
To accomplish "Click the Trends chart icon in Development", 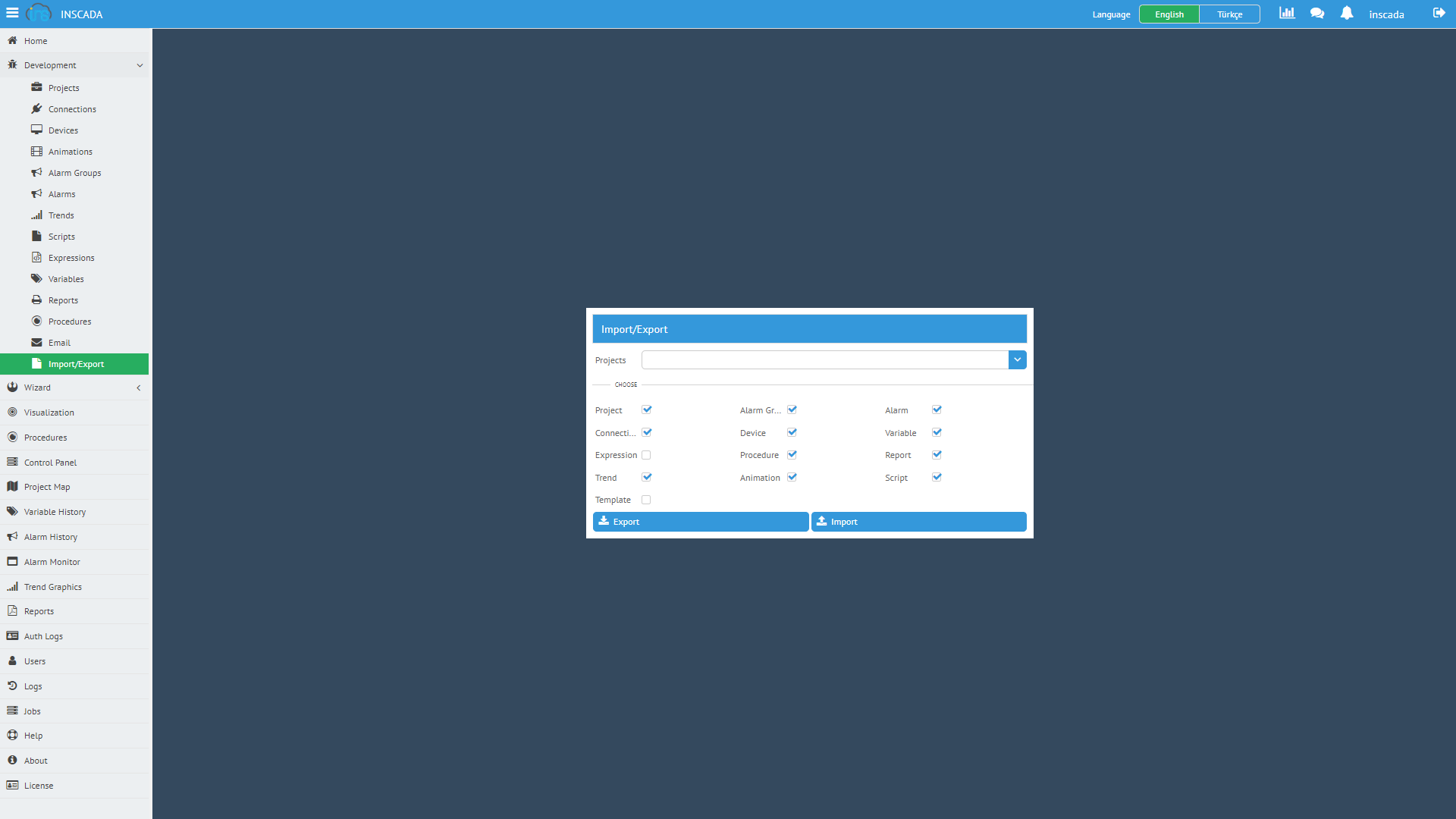I will coord(36,215).
